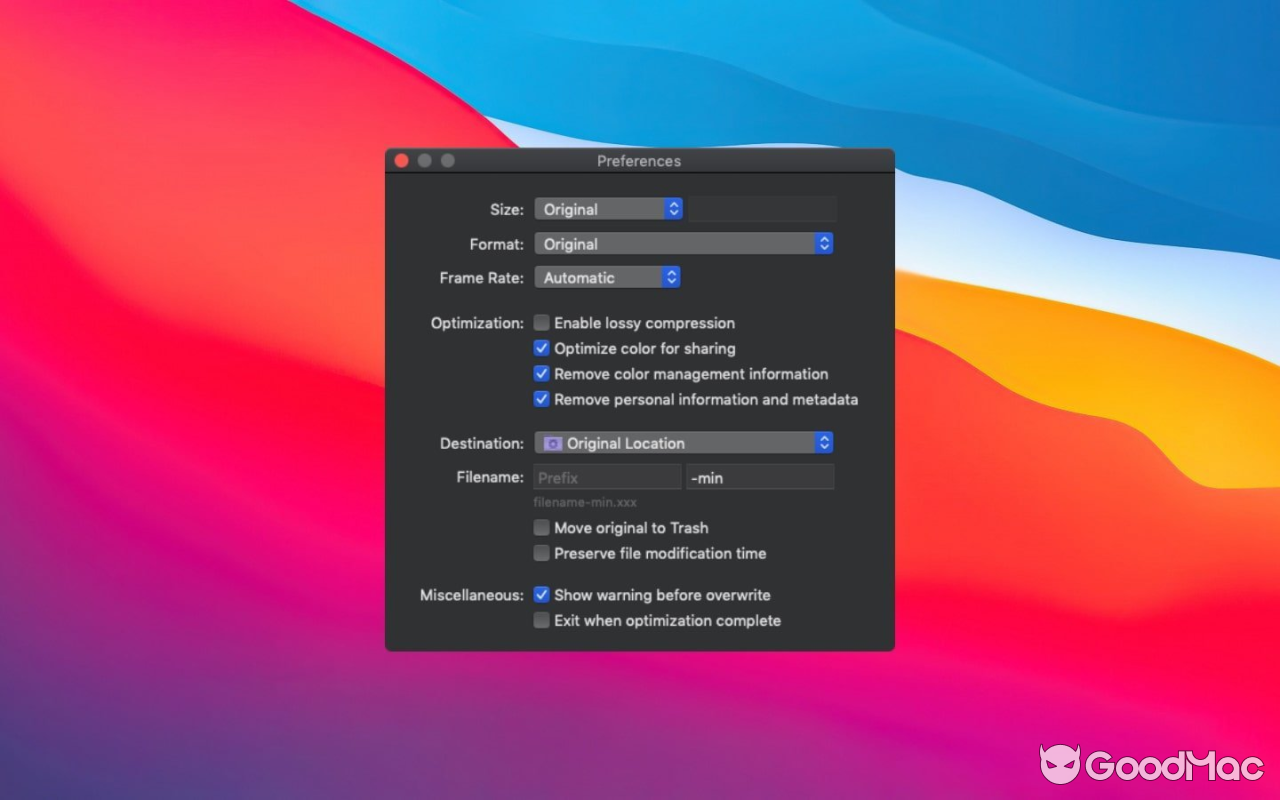
Task: Click the Prefix input field
Action: coord(607,477)
